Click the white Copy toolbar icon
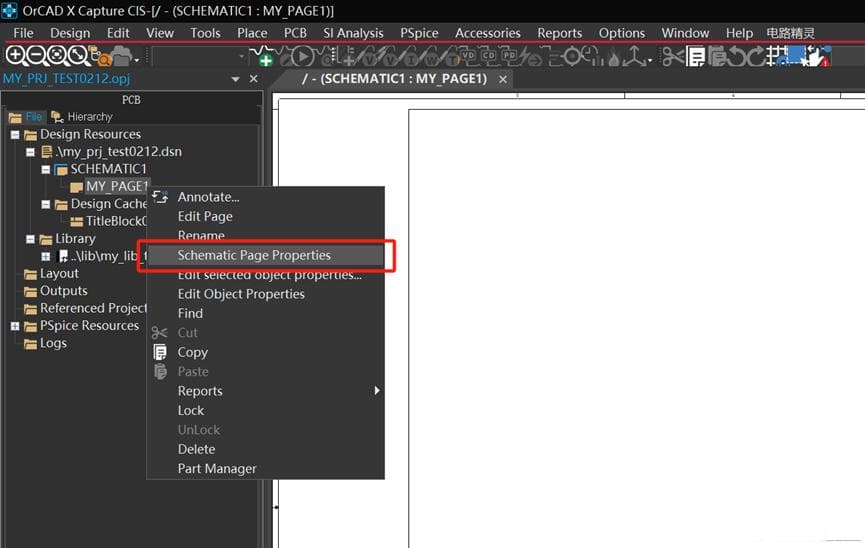Viewport: 865px width, 548px height. (x=696, y=56)
